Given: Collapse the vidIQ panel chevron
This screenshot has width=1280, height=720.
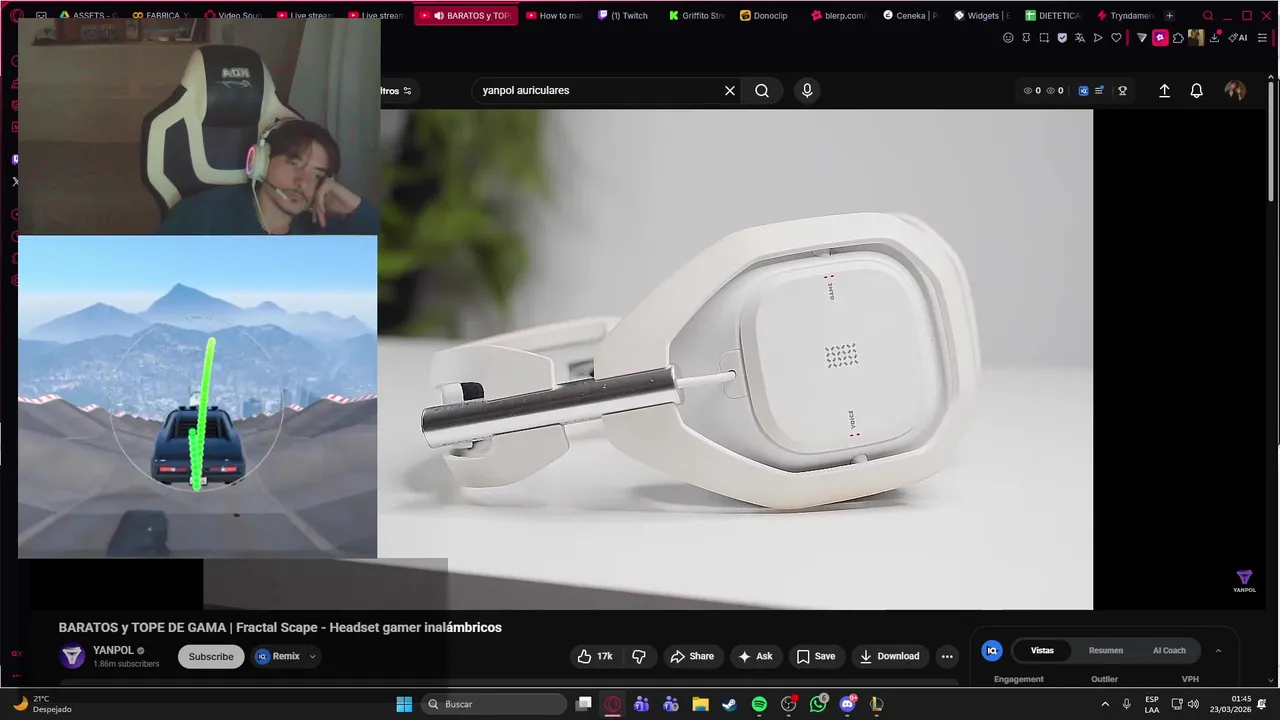Looking at the screenshot, I should 1218,651.
